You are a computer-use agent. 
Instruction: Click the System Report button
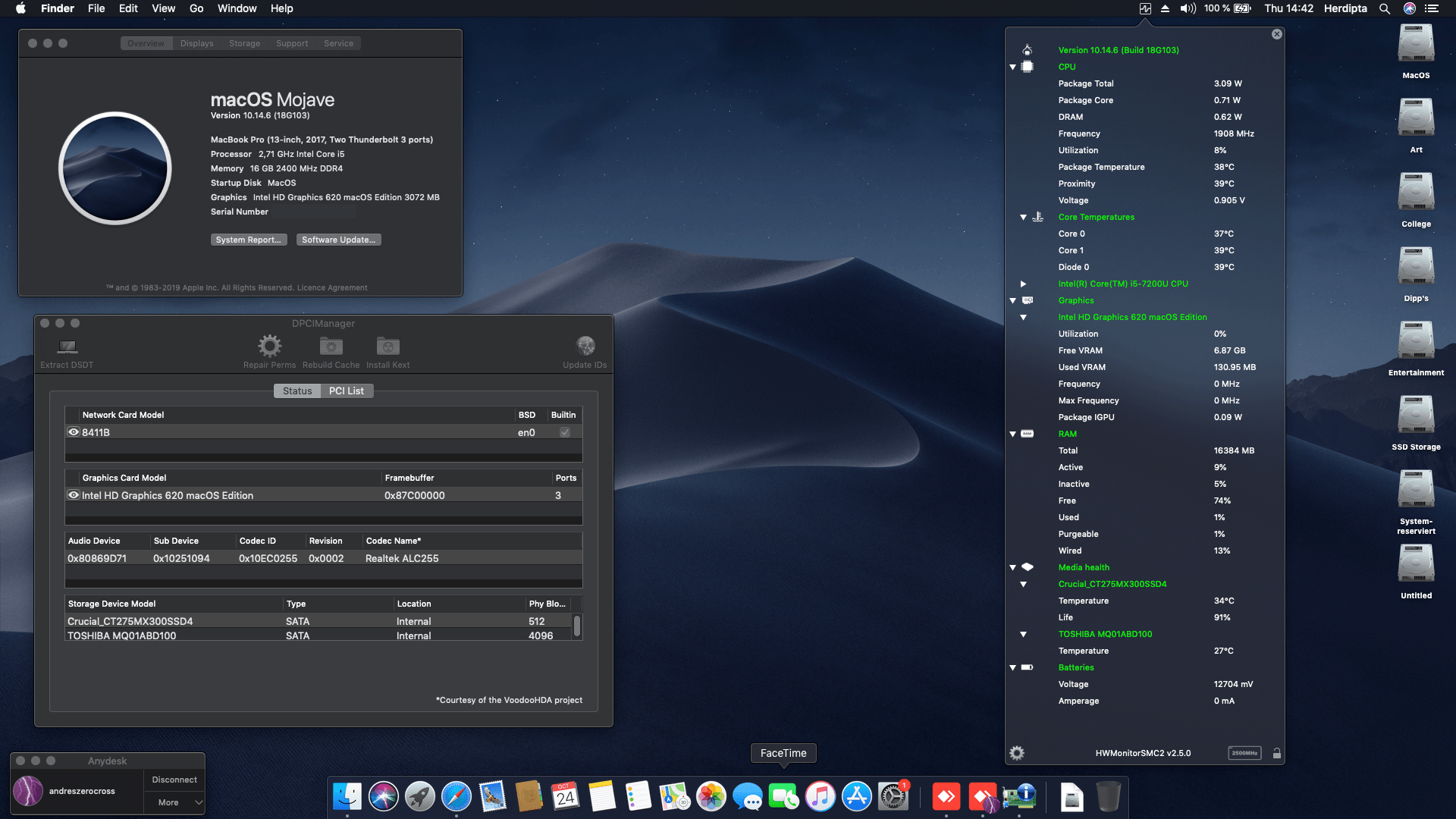coord(249,240)
